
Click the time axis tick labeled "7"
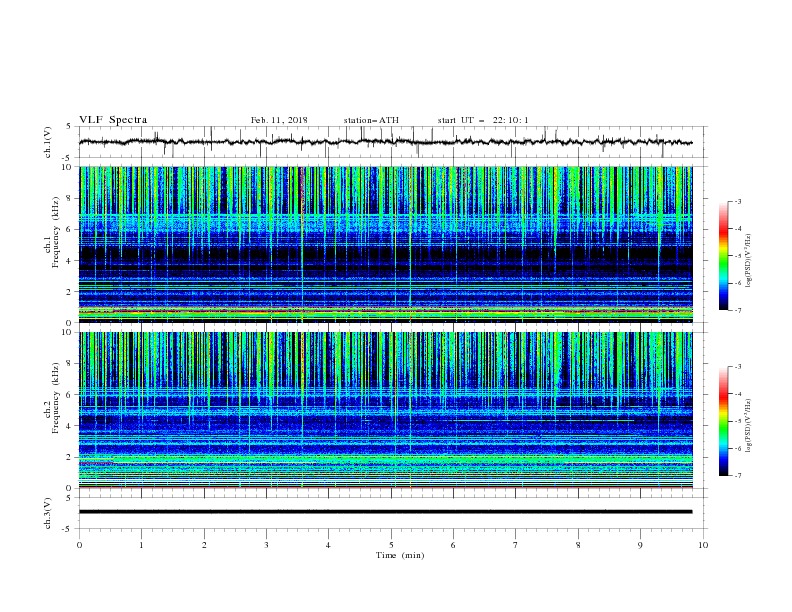[516, 545]
